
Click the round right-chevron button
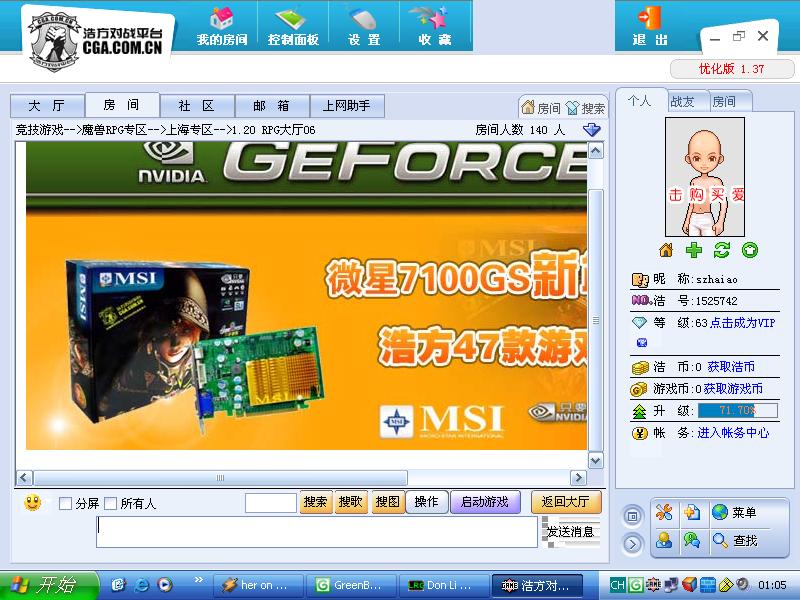tap(633, 544)
